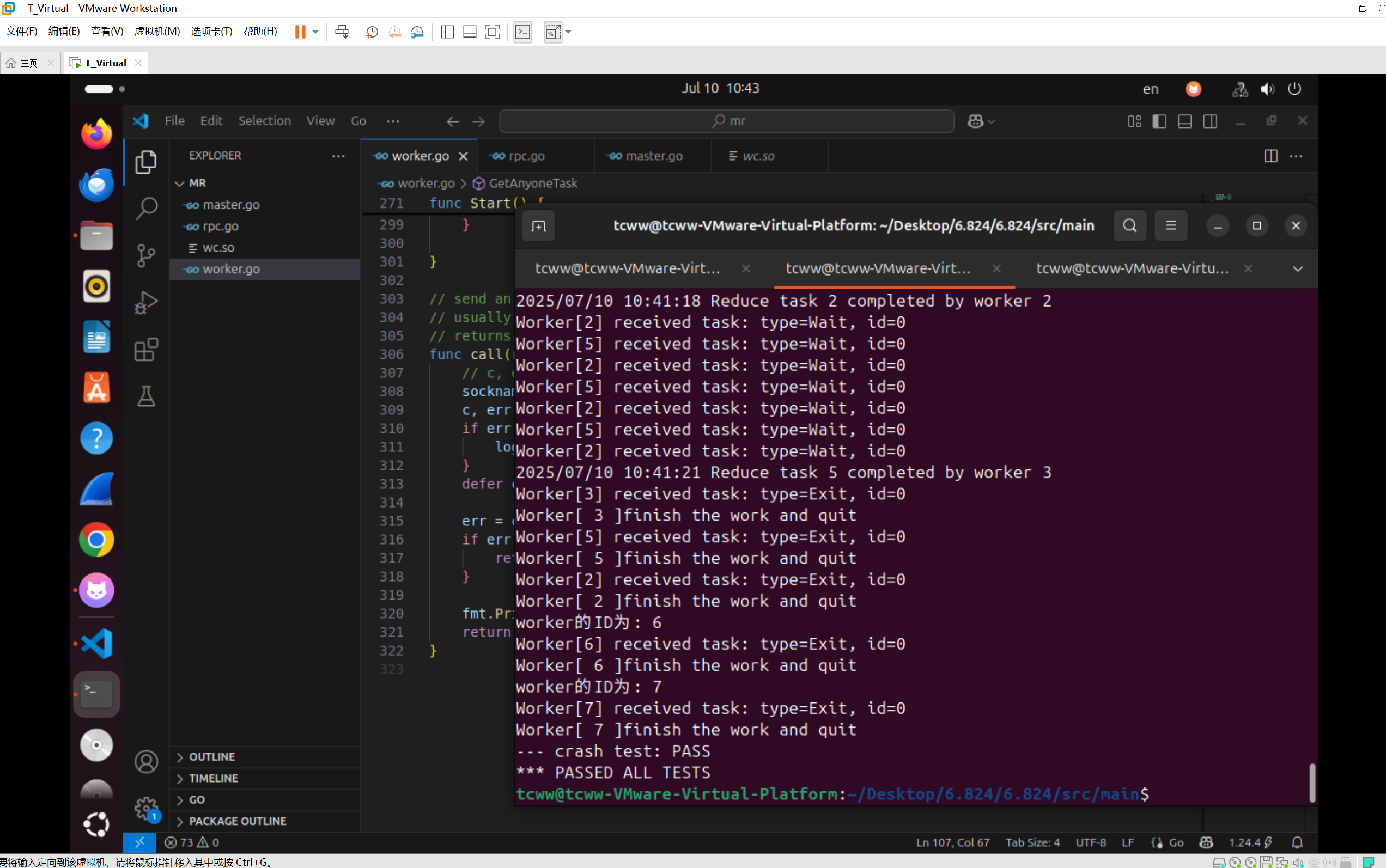
Task: Open the VMware power options dropdown arrow
Action: tap(315, 32)
